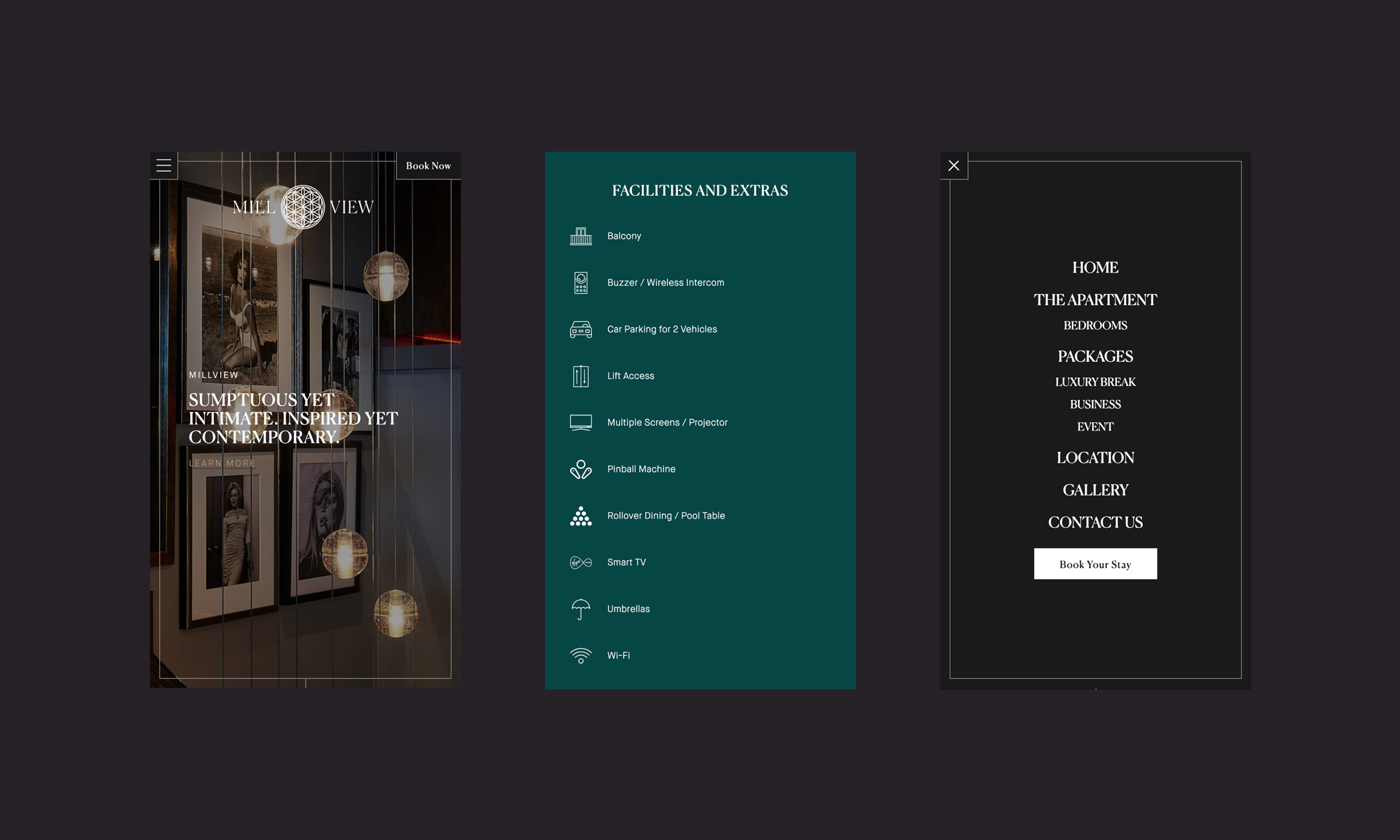
Task: Select the Balcony facility icon
Action: point(581,235)
